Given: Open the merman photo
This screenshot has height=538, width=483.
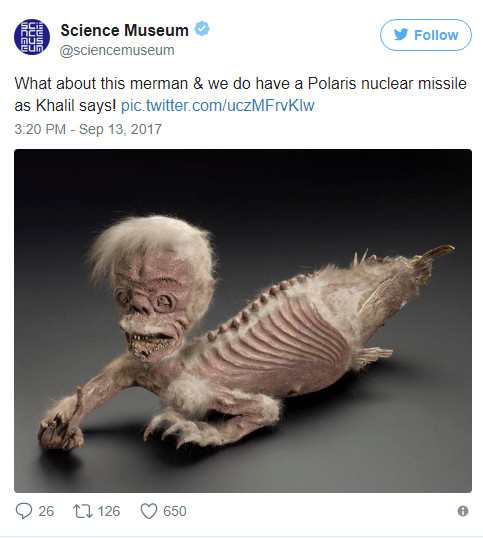Looking at the screenshot, I should [243, 321].
